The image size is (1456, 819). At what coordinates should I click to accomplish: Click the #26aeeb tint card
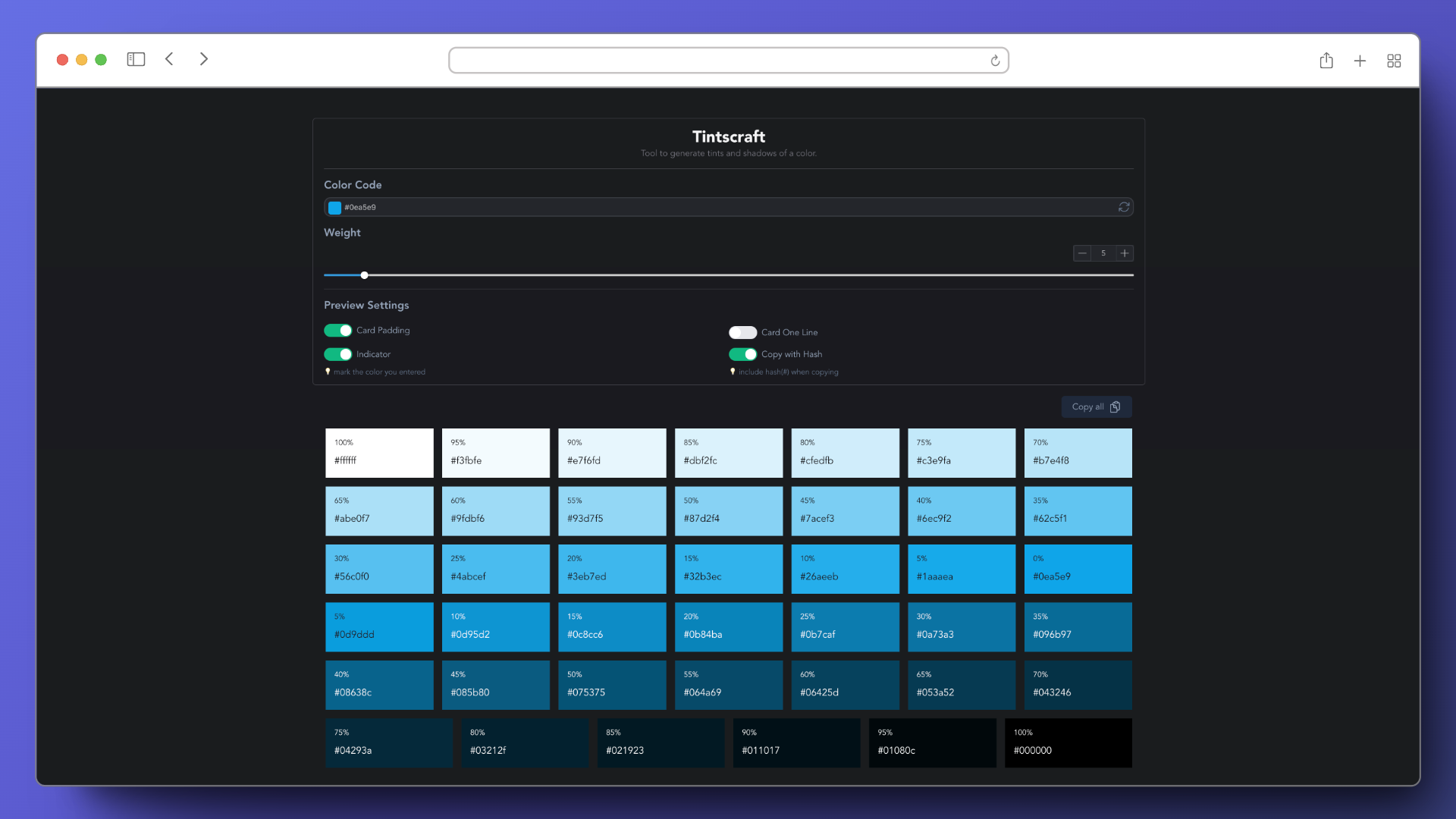pyautogui.click(x=845, y=569)
